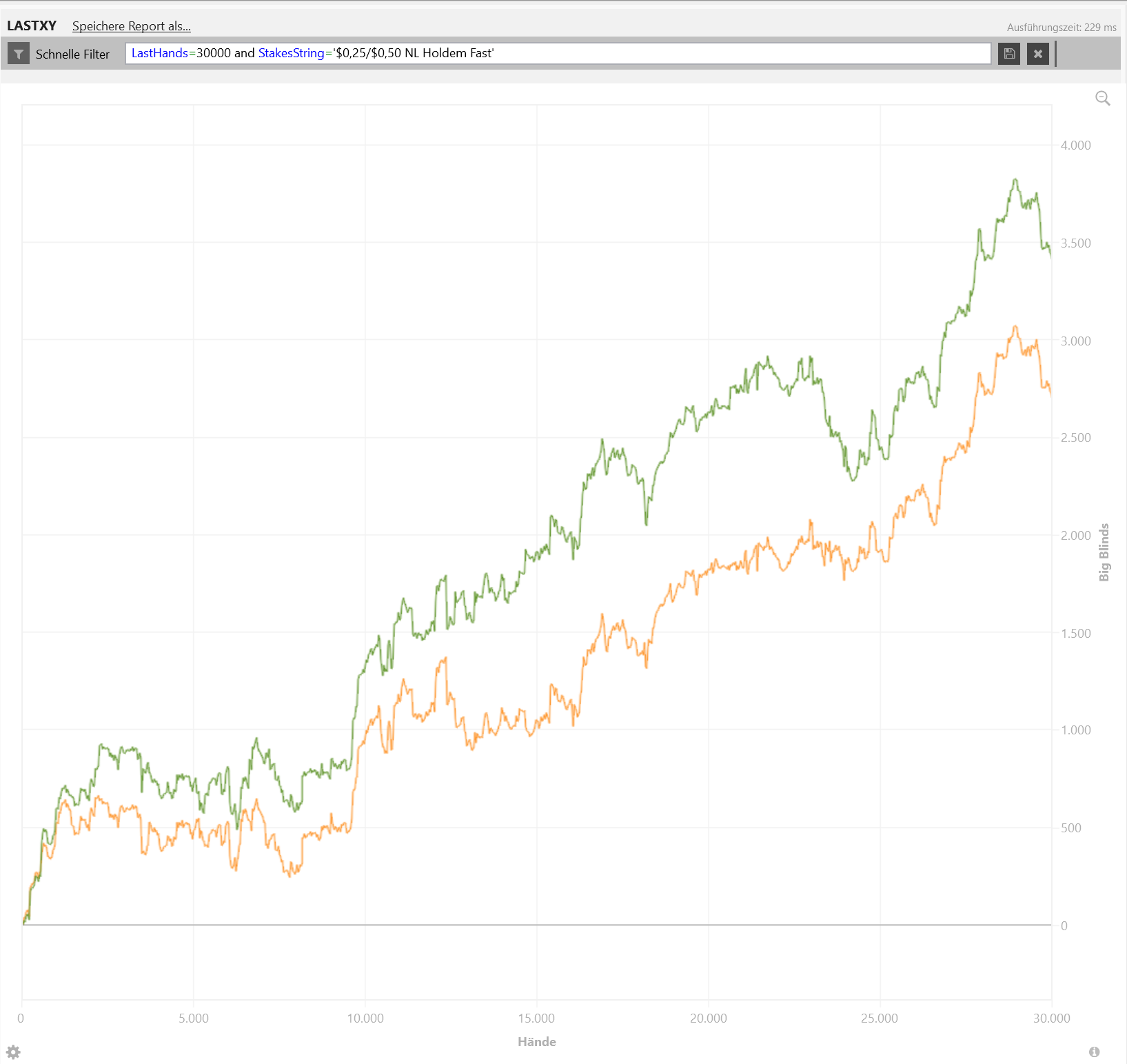Click the 'Hände' x-axis title
1127x1064 pixels.
point(537,1042)
